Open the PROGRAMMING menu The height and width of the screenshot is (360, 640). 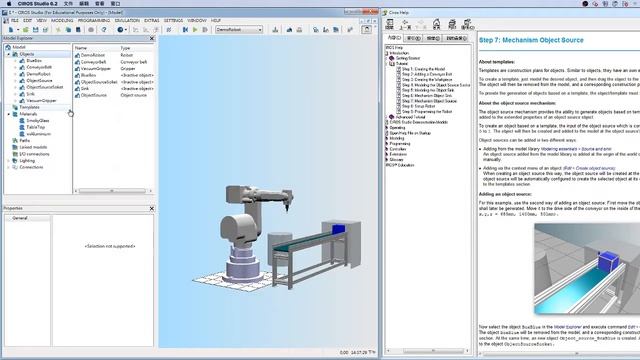point(94,20)
